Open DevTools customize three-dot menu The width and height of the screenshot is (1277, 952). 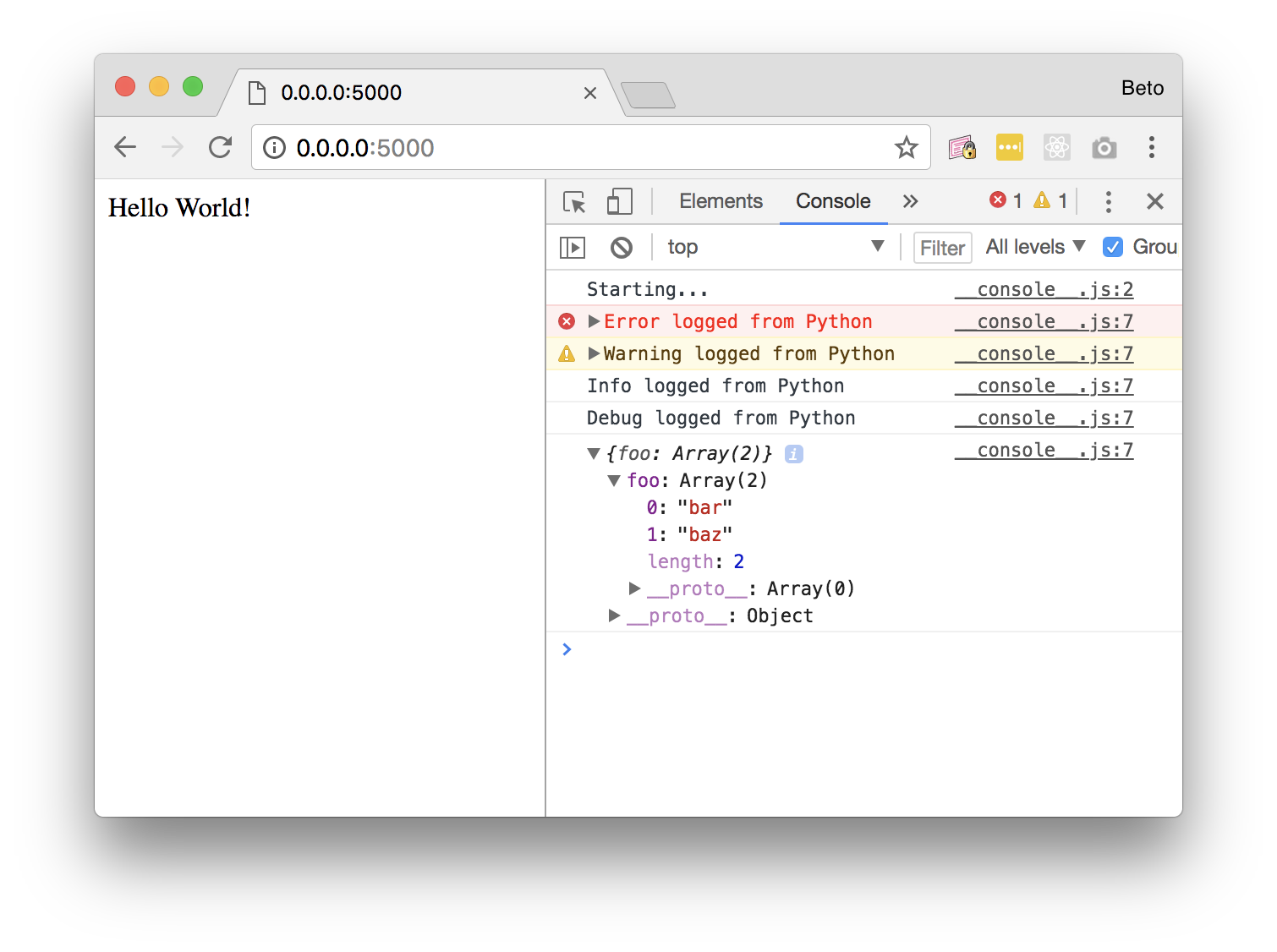pyautogui.click(x=1108, y=201)
